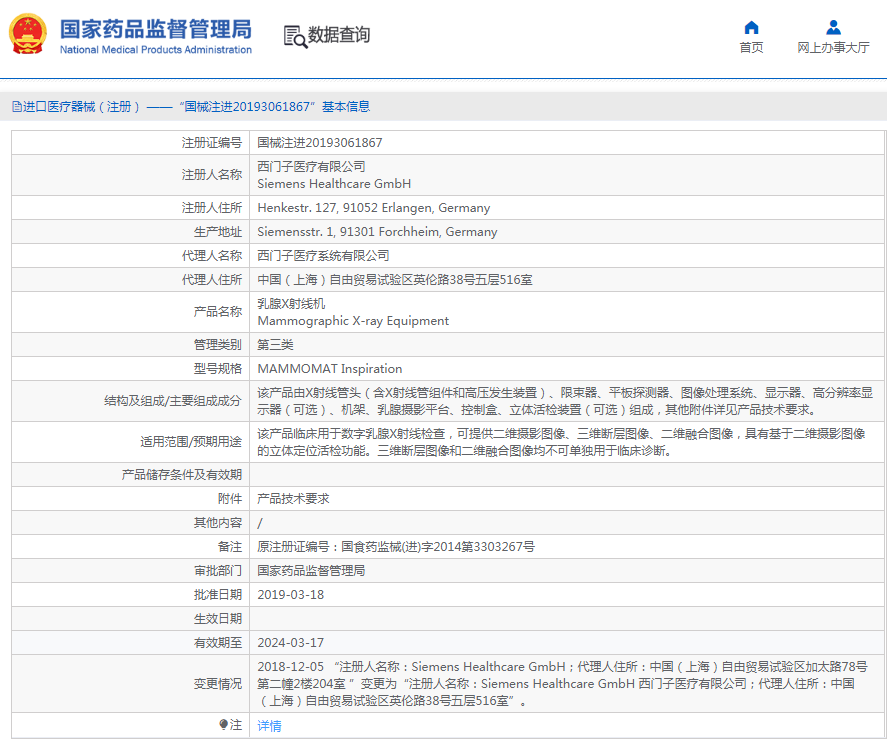Click the 管理类别 label
Screen dimensions: 887x741
[217, 344]
